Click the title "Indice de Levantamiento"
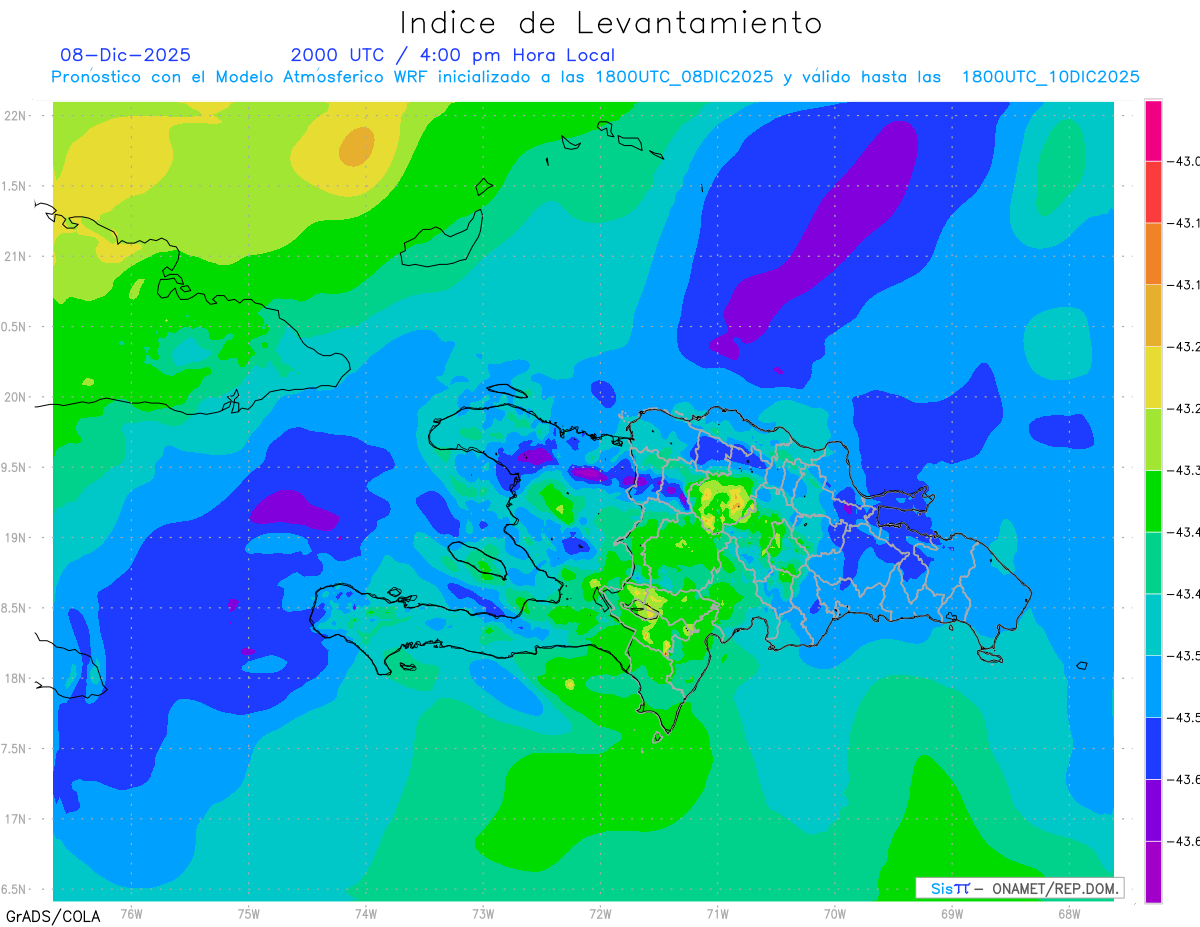The width and height of the screenshot is (1200, 927). pyautogui.click(x=611, y=23)
